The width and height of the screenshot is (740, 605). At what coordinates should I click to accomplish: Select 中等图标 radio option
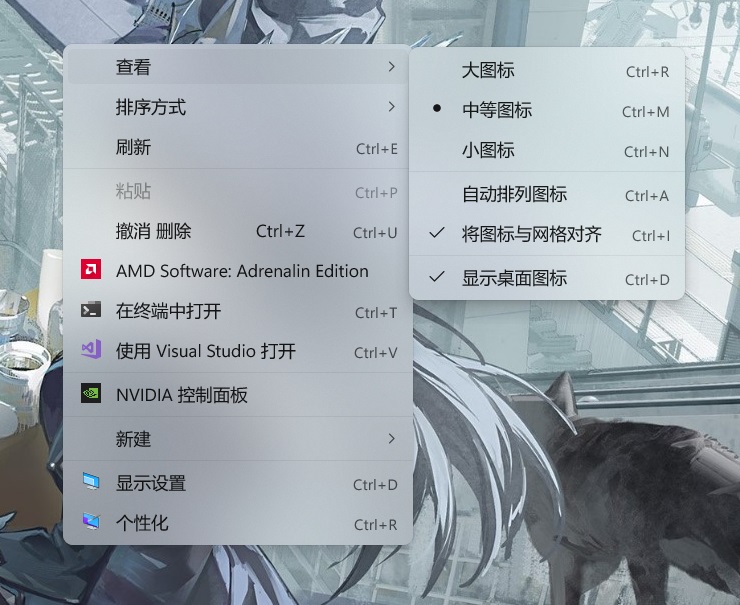click(x=547, y=110)
